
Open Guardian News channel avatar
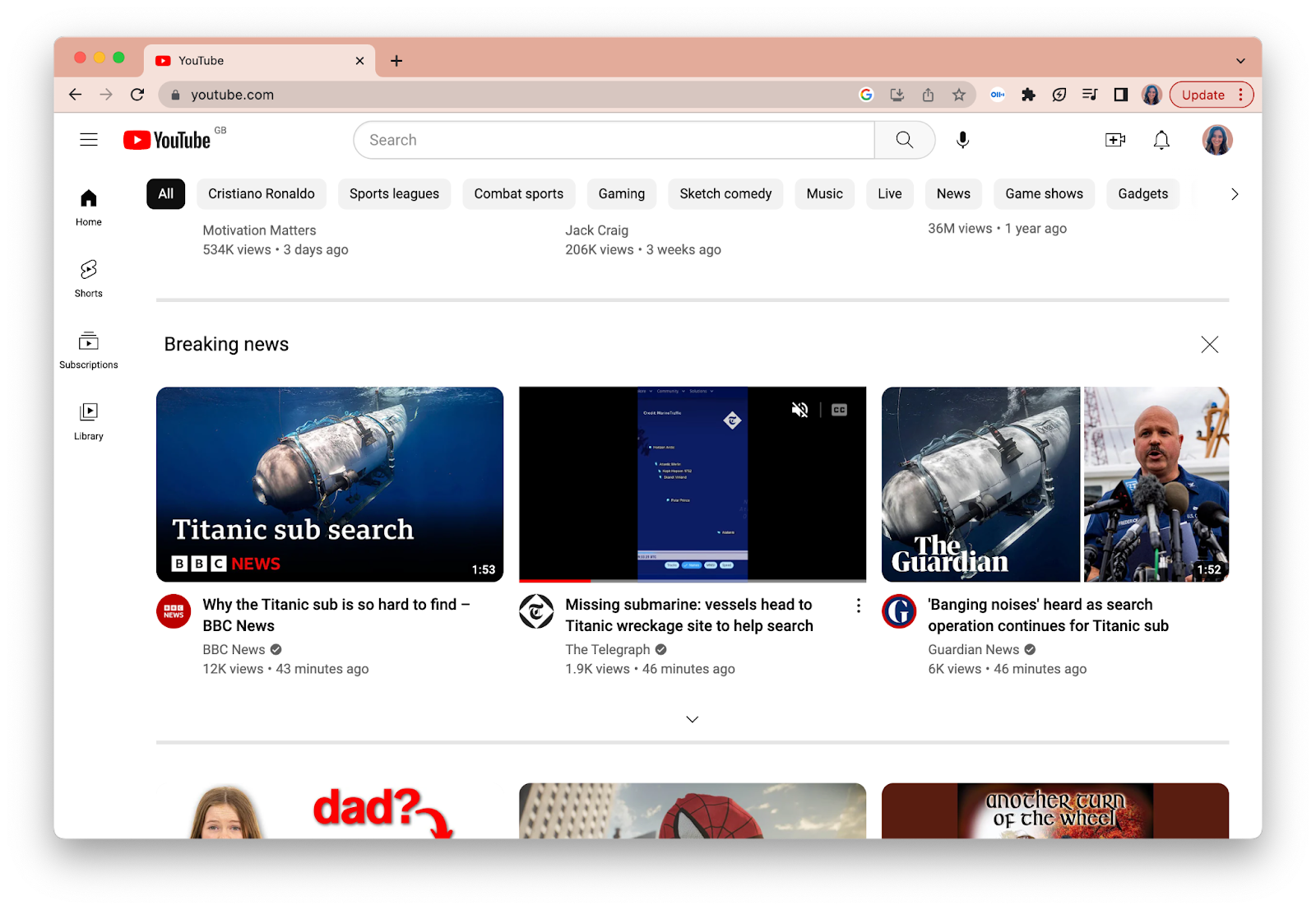click(899, 611)
